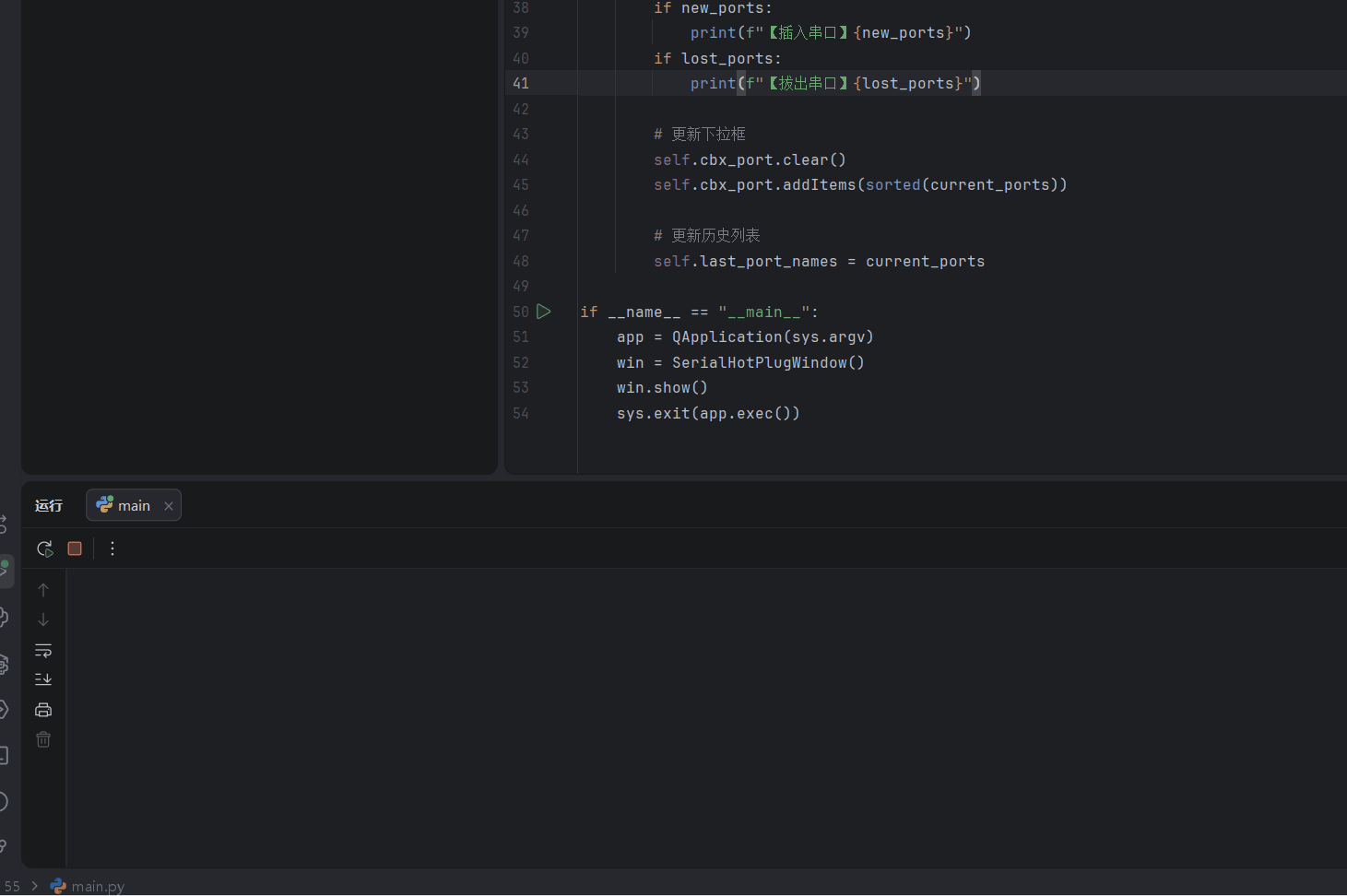Open the Run tool window sidebar icon
This screenshot has height=896, width=1347.
(5, 570)
